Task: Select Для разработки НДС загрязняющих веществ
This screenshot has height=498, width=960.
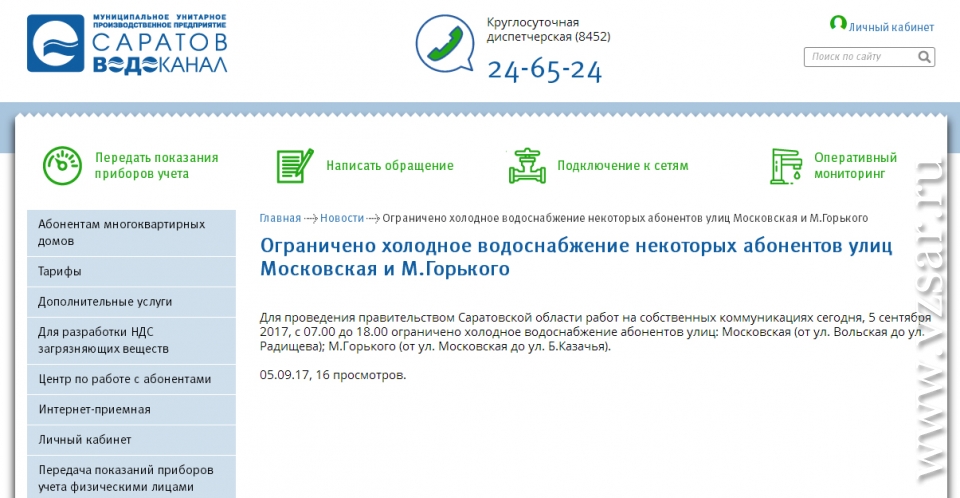Action: 131,341
